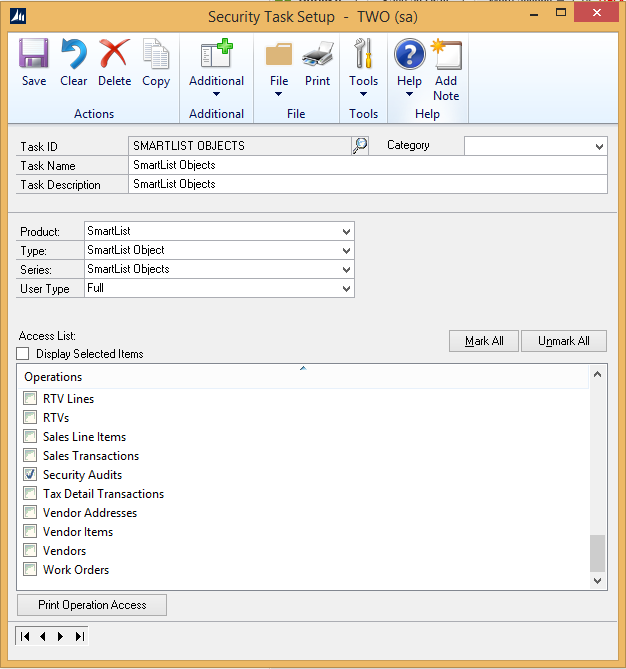Check the Work Orders checkbox
Image resolution: width=626 pixels, height=669 pixels.
30,570
